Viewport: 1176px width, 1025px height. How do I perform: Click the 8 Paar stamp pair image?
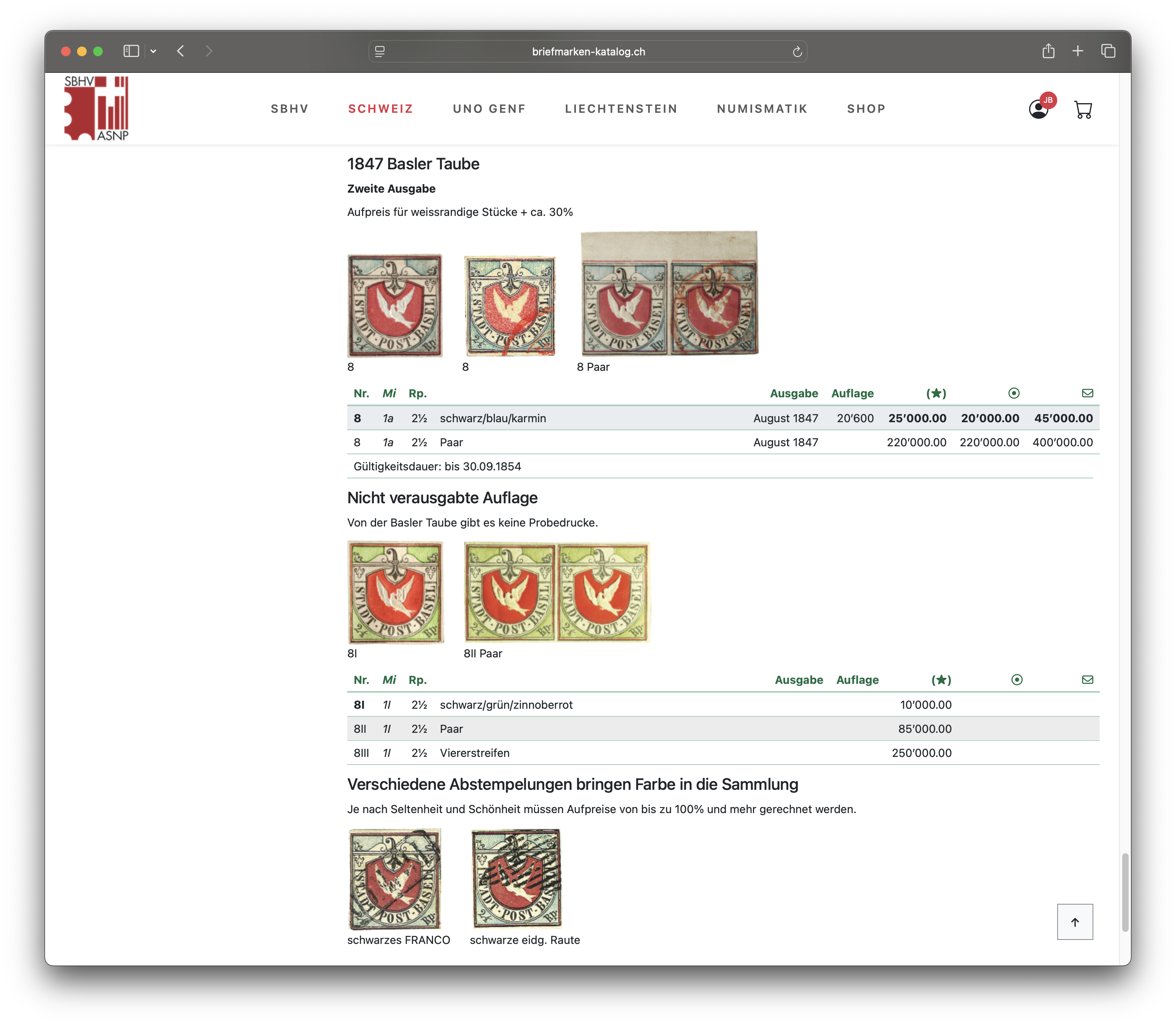(x=669, y=293)
